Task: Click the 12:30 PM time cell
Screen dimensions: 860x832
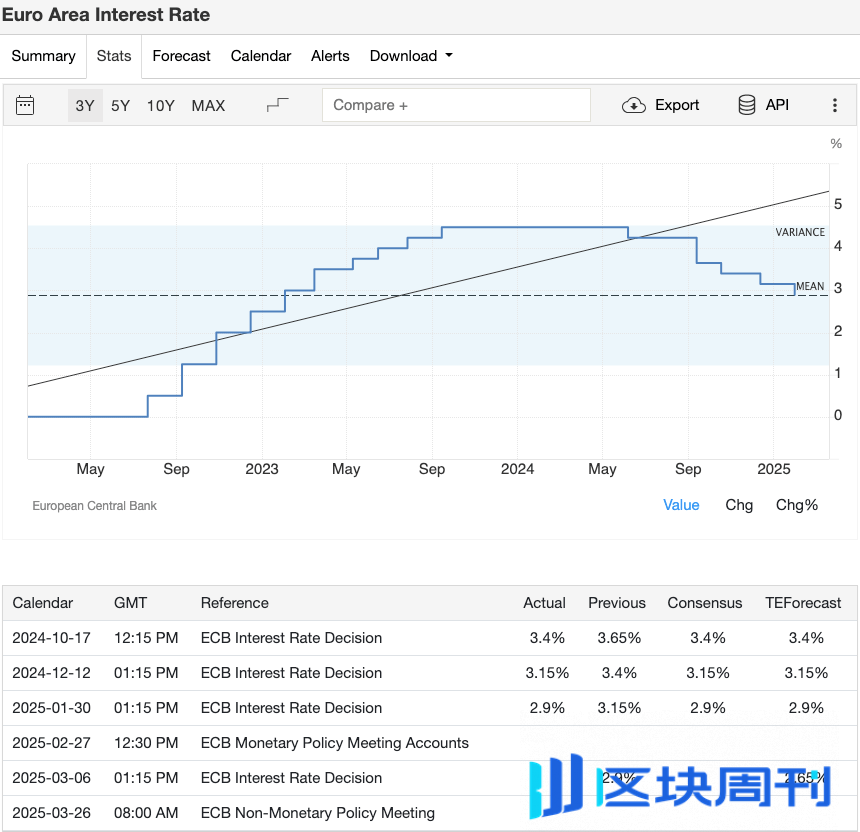Action: pos(146,743)
